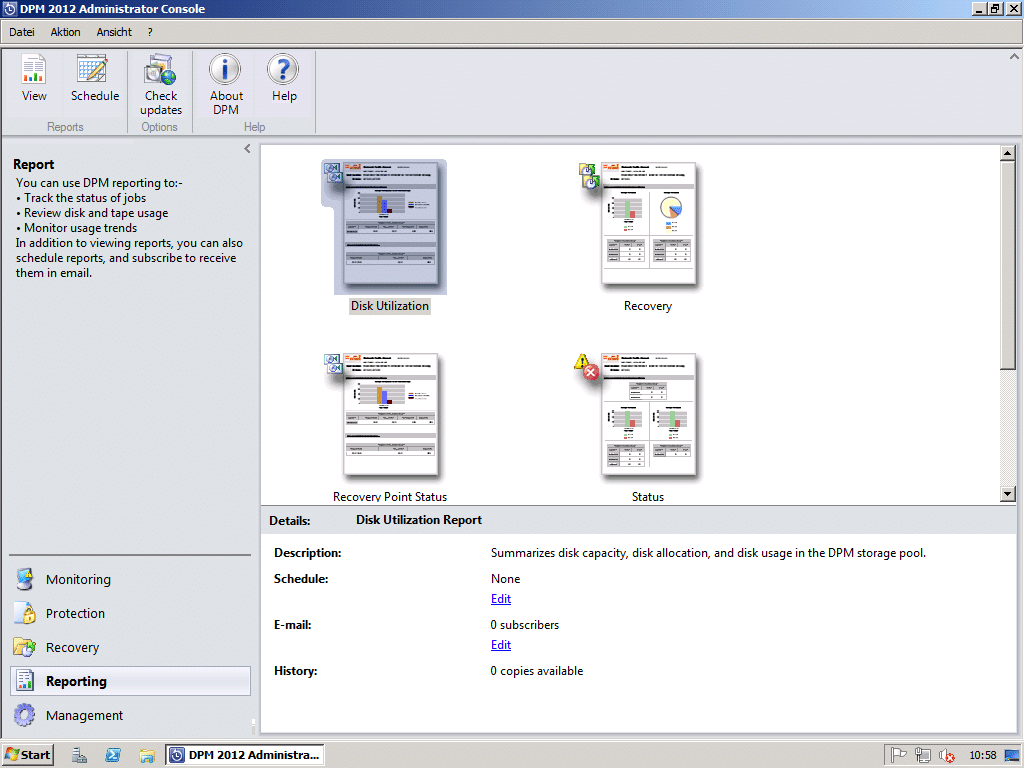
Task: Click the report list scrollbar thumb
Action: point(1007,265)
